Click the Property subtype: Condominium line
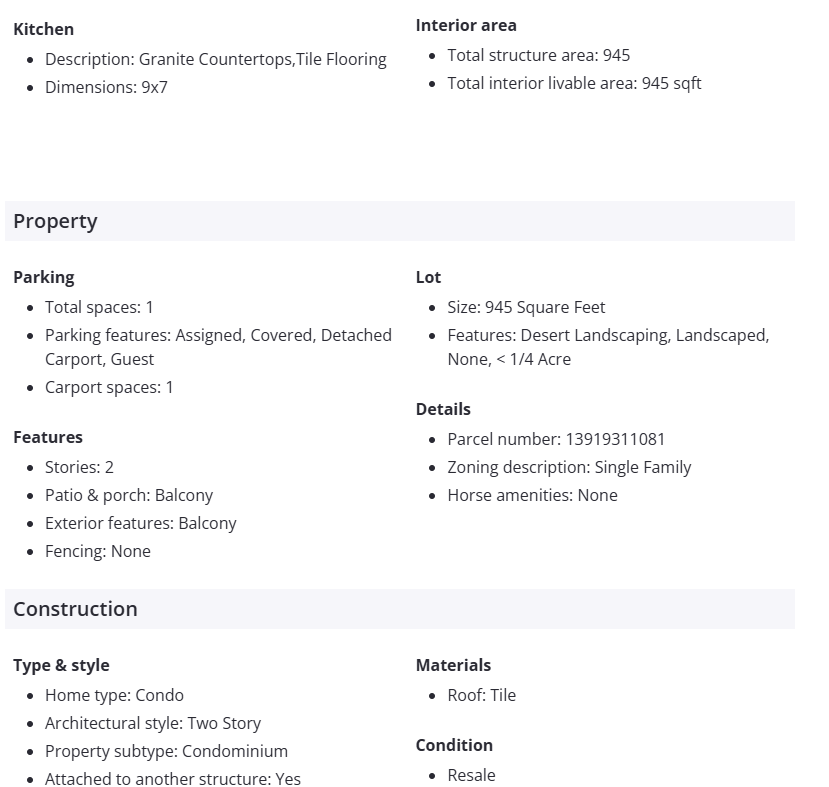The height and width of the screenshot is (787, 829). pyautogui.click(x=166, y=751)
